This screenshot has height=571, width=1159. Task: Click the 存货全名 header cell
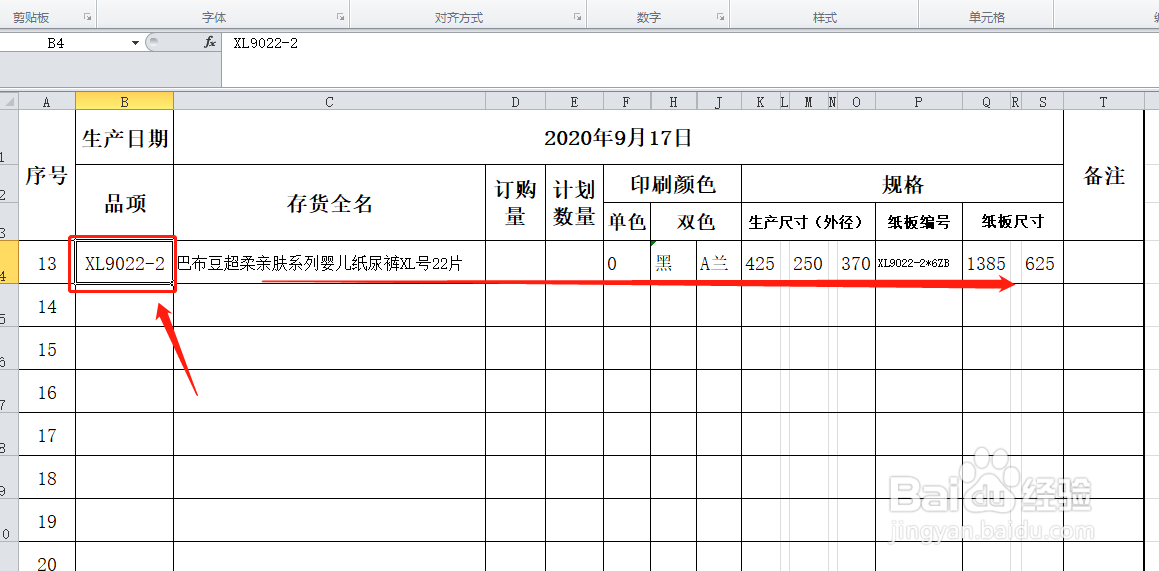pyautogui.click(x=330, y=202)
